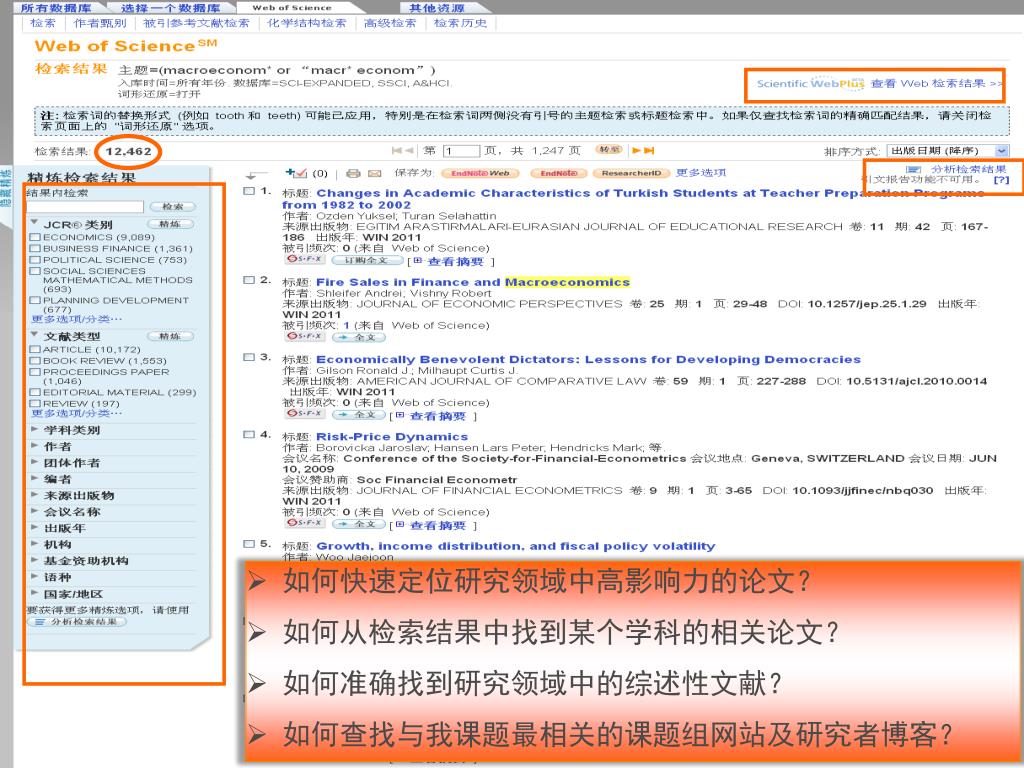
Task: Click the 转至 go-to-page button
Action: tap(609, 150)
